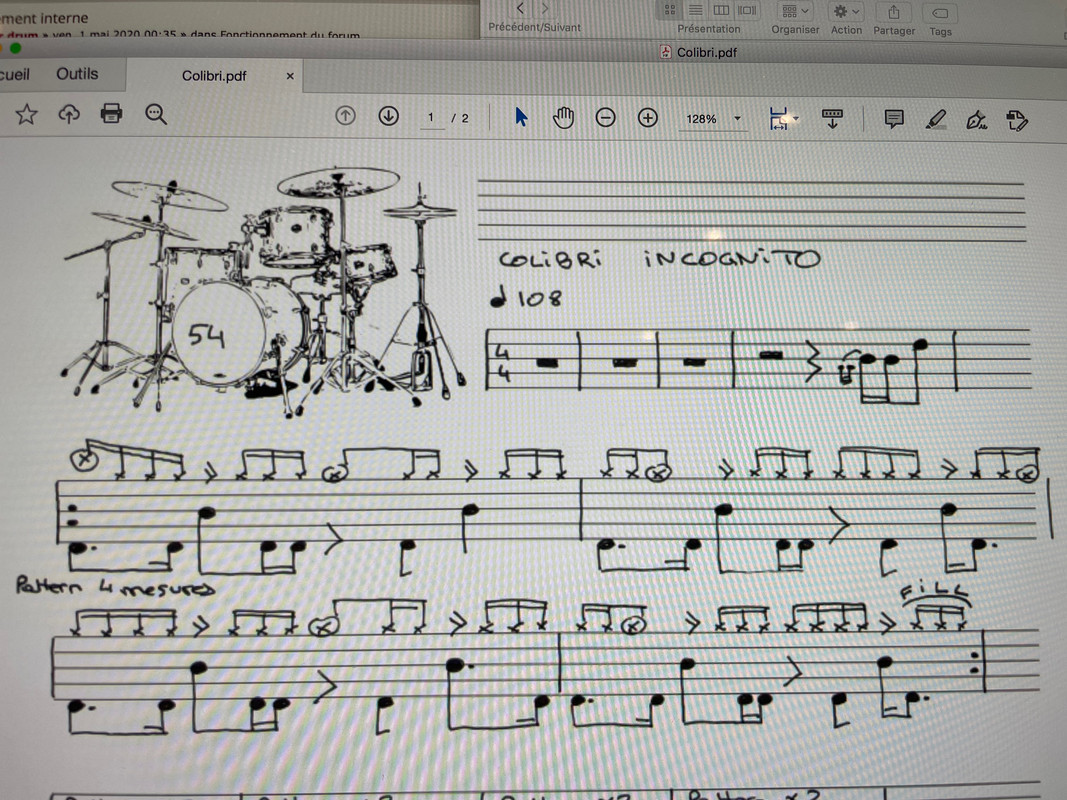
Task: Choose the arrow selection tool
Action: [x=521, y=117]
